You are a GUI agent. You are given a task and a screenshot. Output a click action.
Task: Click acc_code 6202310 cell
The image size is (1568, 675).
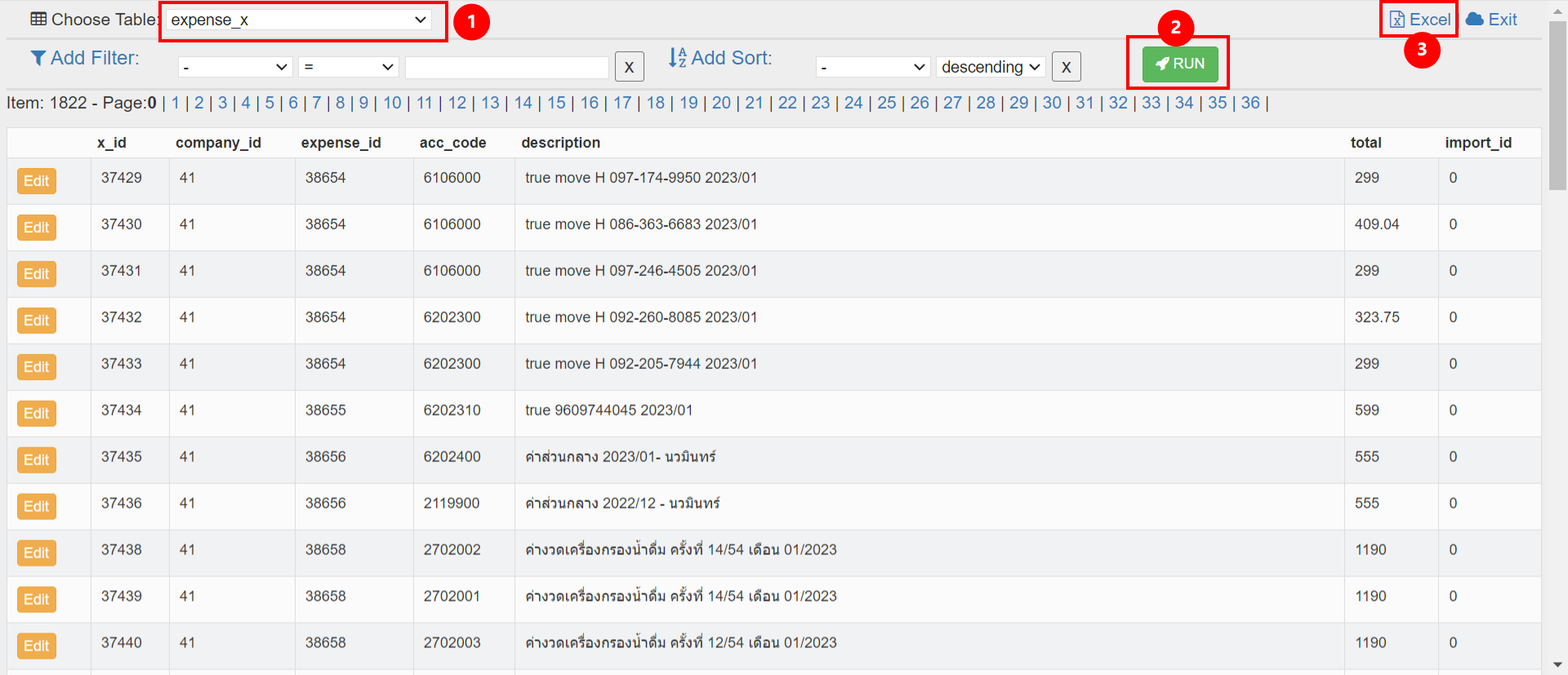452,411
